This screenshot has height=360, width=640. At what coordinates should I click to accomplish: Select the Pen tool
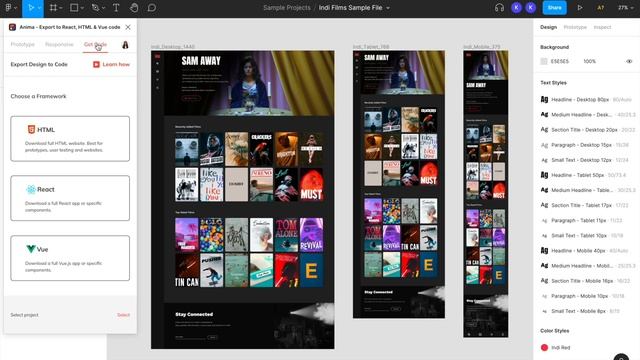click(x=96, y=8)
